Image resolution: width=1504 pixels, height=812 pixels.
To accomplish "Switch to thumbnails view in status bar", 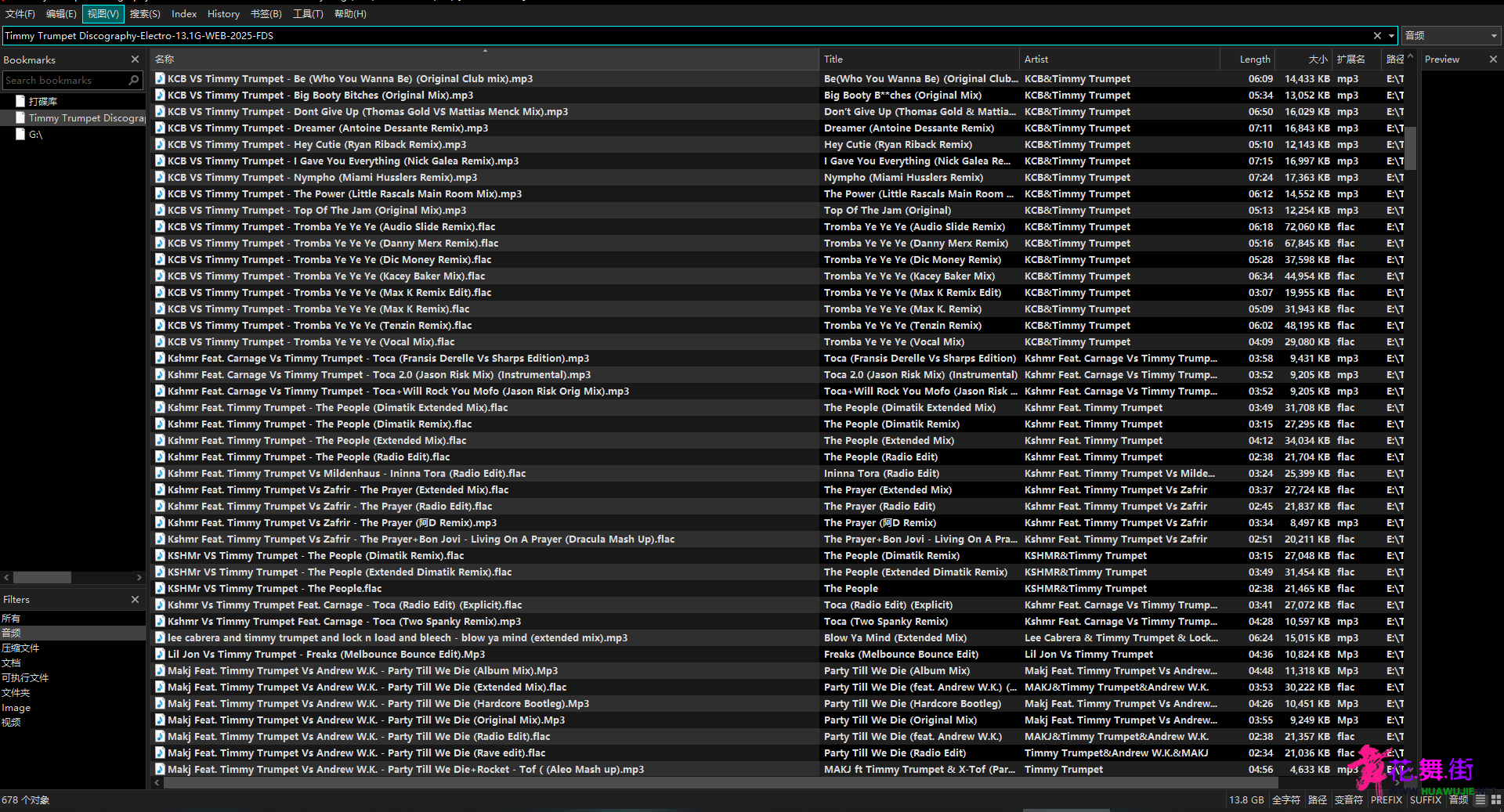I will 1496,799.
